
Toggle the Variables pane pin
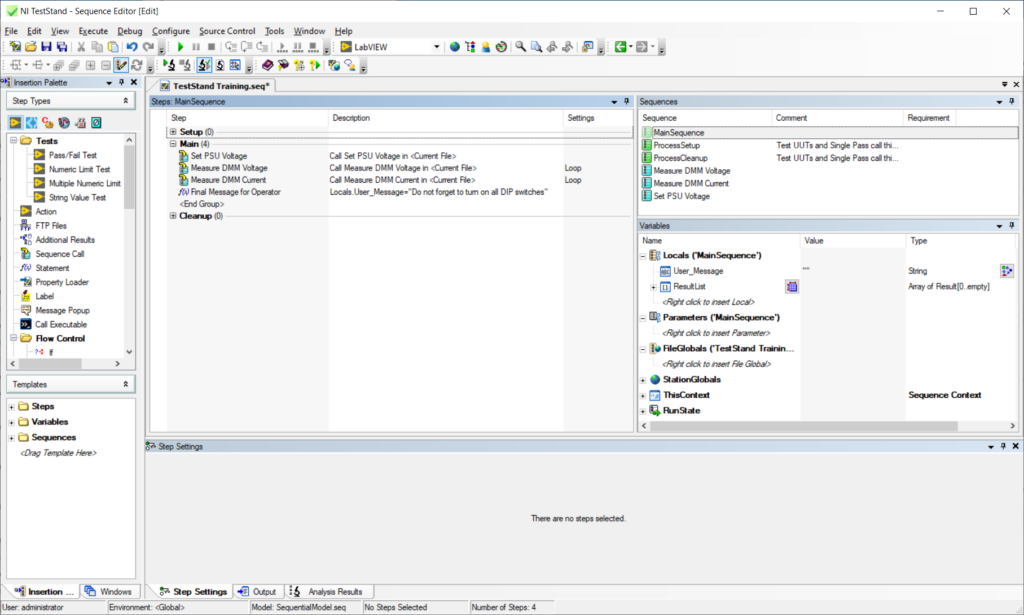pos(1012,225)
